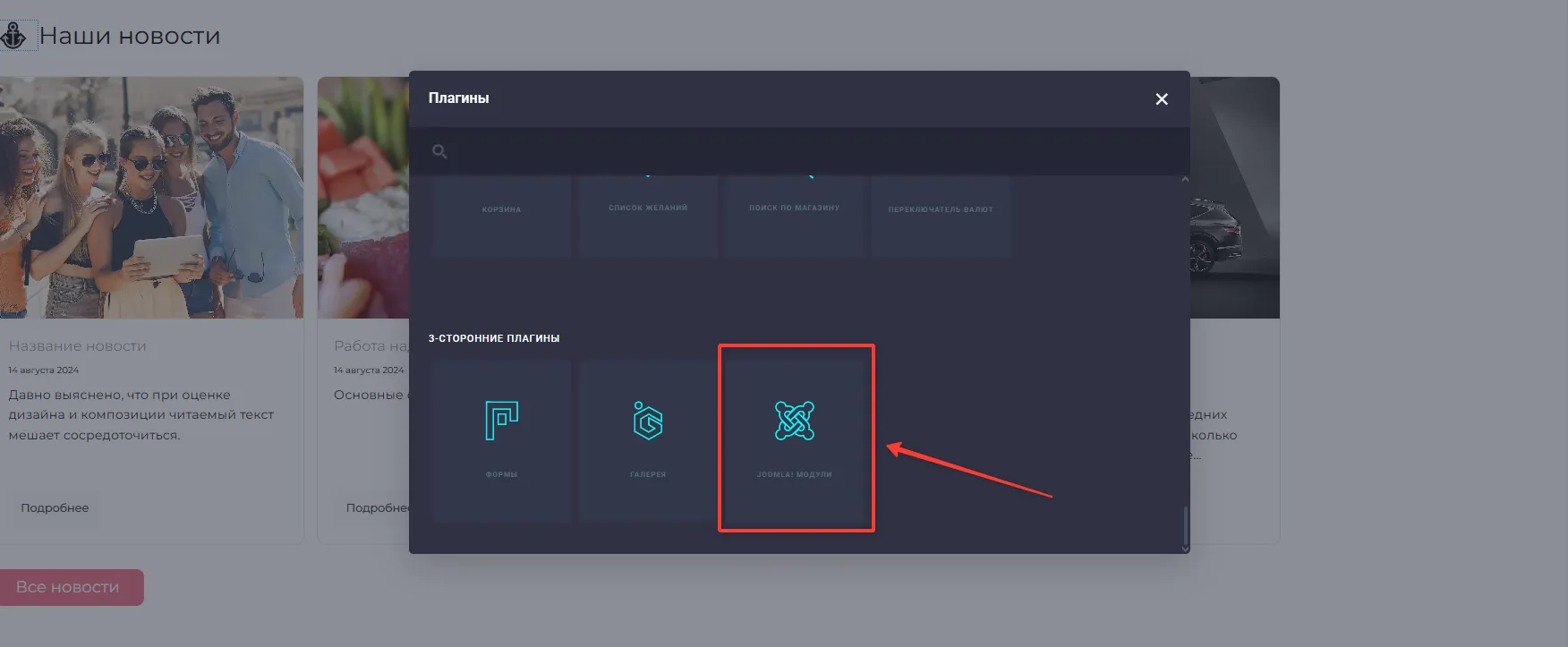Pick the Корзина plugin tile
1568x647 pixels.
[x=501, y=215]
